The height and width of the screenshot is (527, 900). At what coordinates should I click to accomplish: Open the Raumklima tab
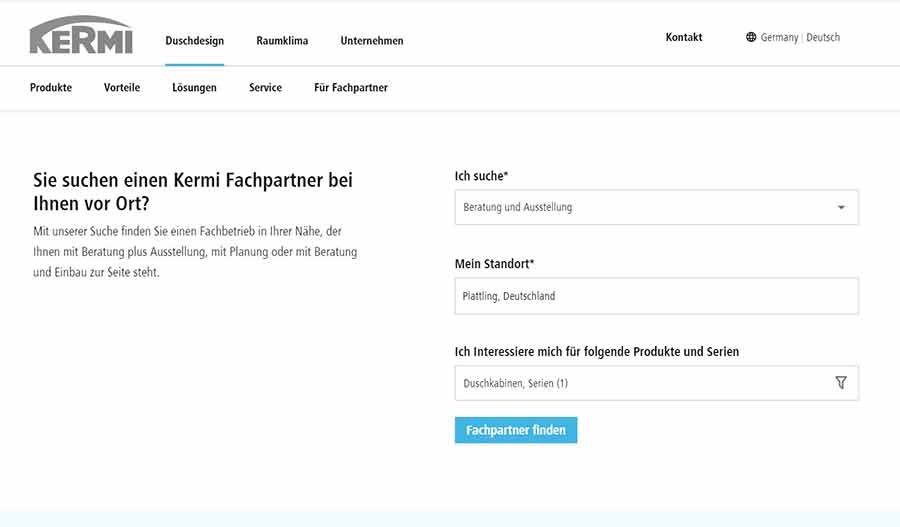click(x=282, y=41)
